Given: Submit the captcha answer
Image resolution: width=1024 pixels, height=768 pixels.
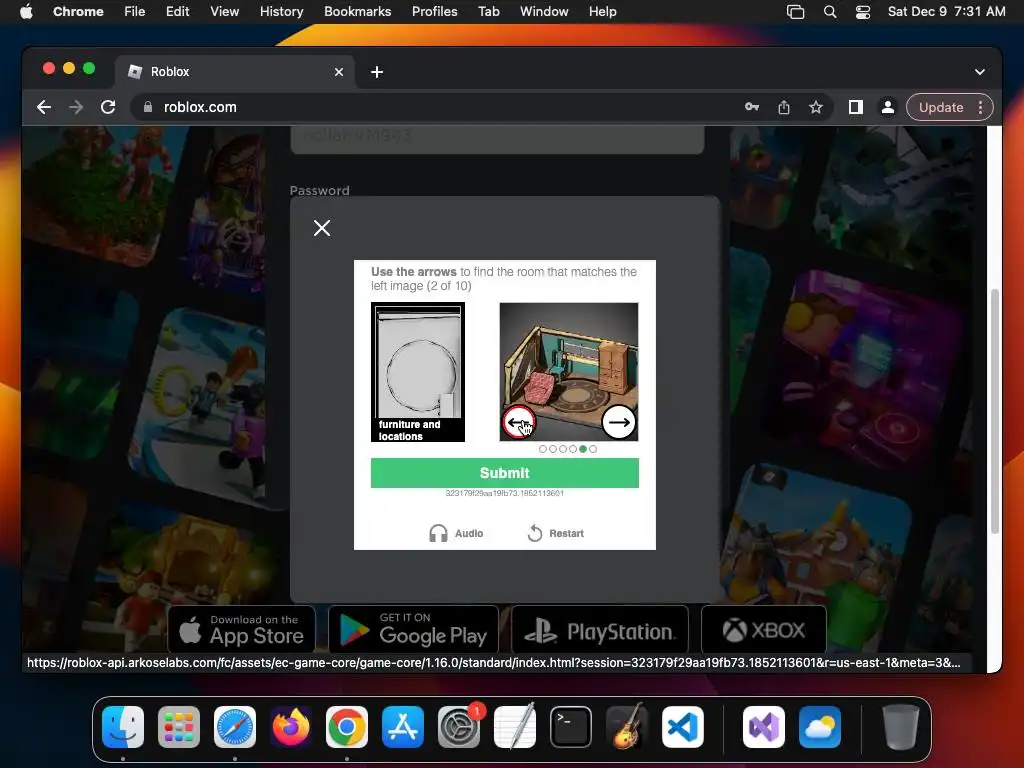Looking at the screenshot, I should pos(504,473).
